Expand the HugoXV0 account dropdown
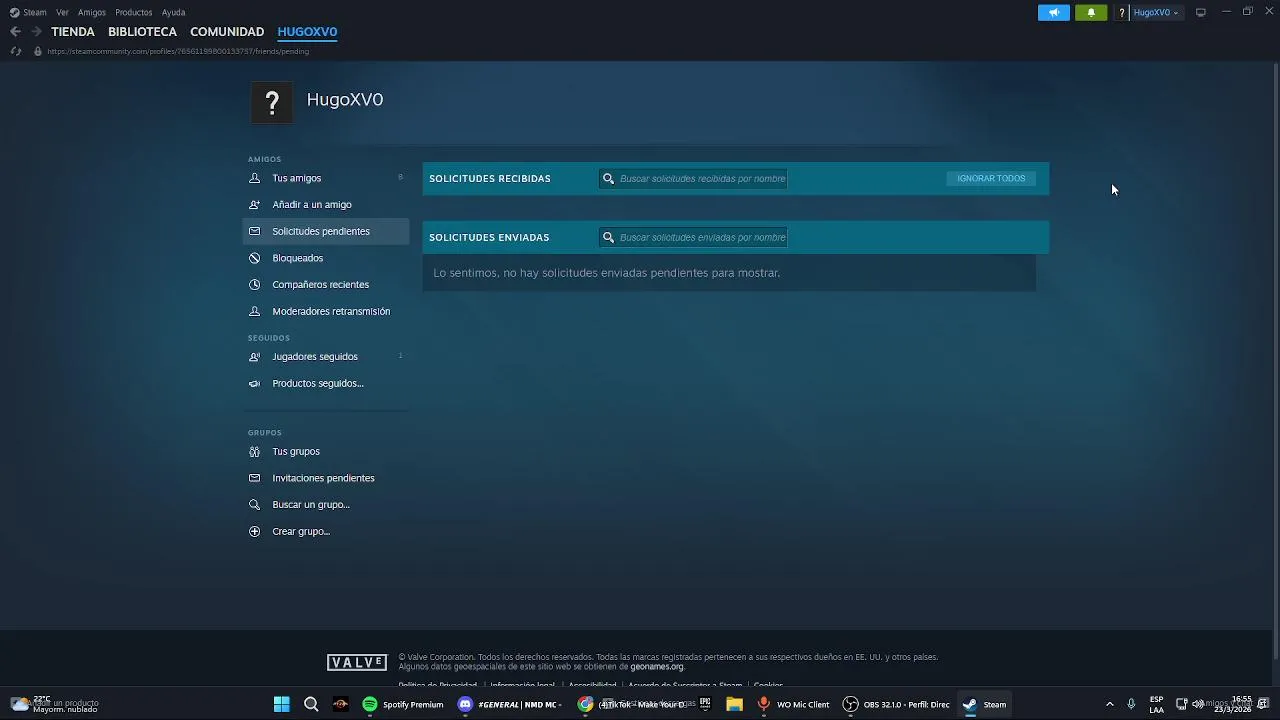 1157,12
